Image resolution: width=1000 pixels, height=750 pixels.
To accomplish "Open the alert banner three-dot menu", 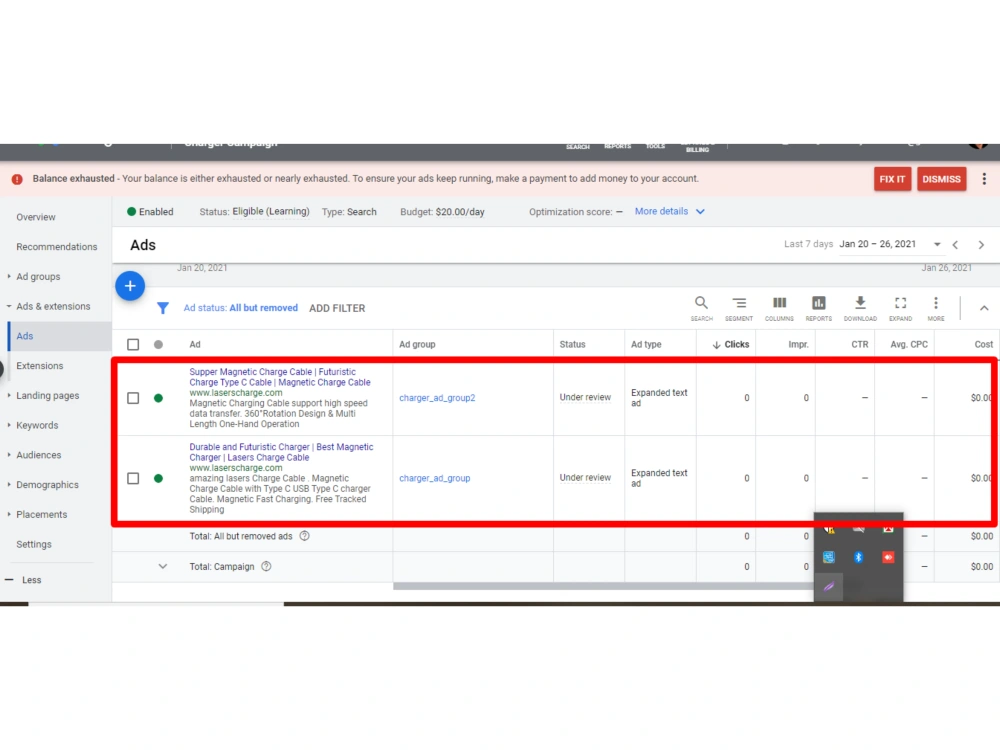I will click(984, 179).
